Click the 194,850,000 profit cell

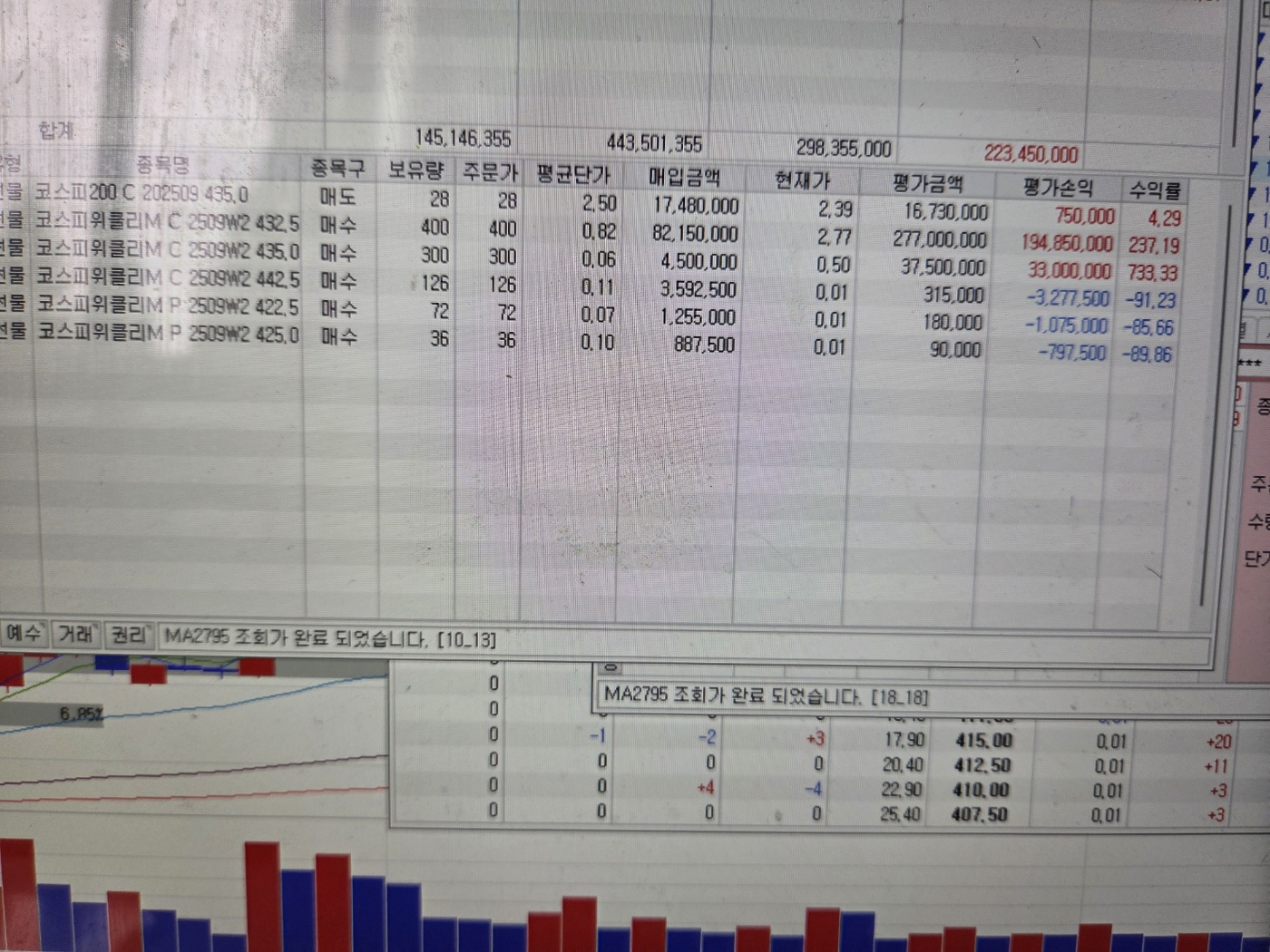pos(1067,244)
